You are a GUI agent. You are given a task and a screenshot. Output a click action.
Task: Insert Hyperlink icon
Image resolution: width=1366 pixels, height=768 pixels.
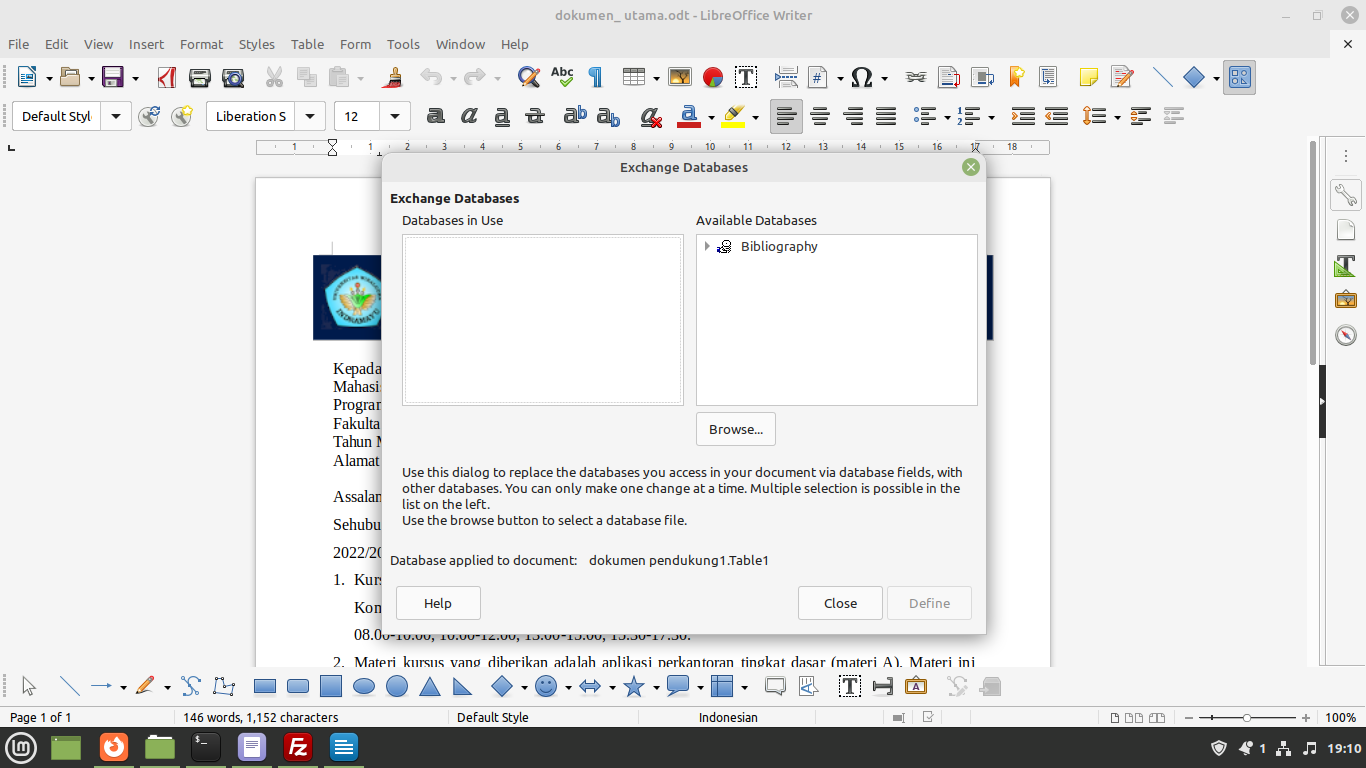point(915,77)
